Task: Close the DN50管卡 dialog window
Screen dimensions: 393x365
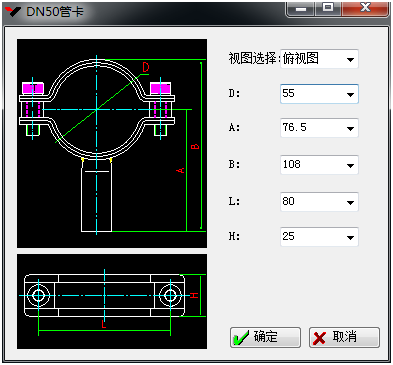Action: 365,8
